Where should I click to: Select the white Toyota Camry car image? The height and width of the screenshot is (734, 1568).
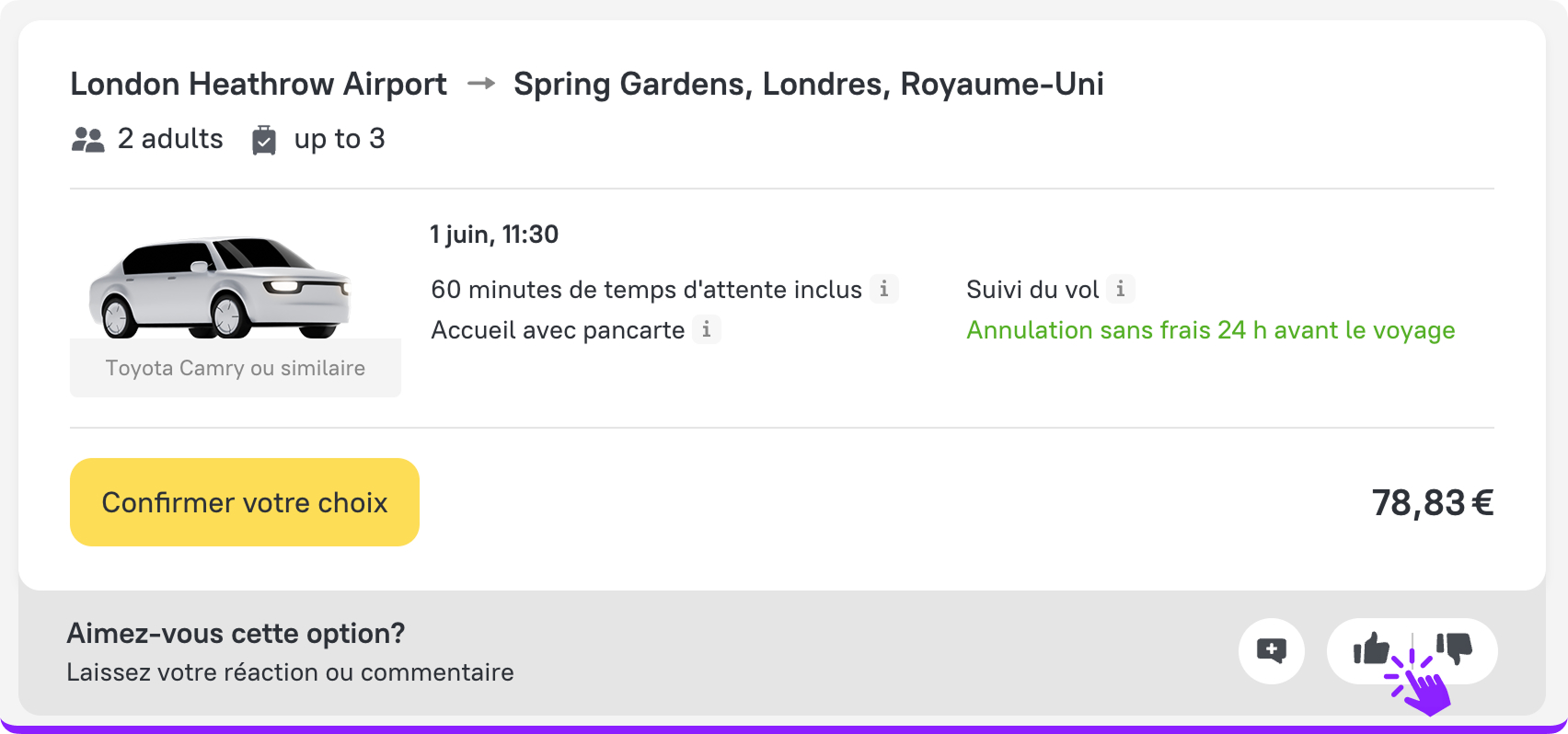pyautogui.click(x=221, y=286)
